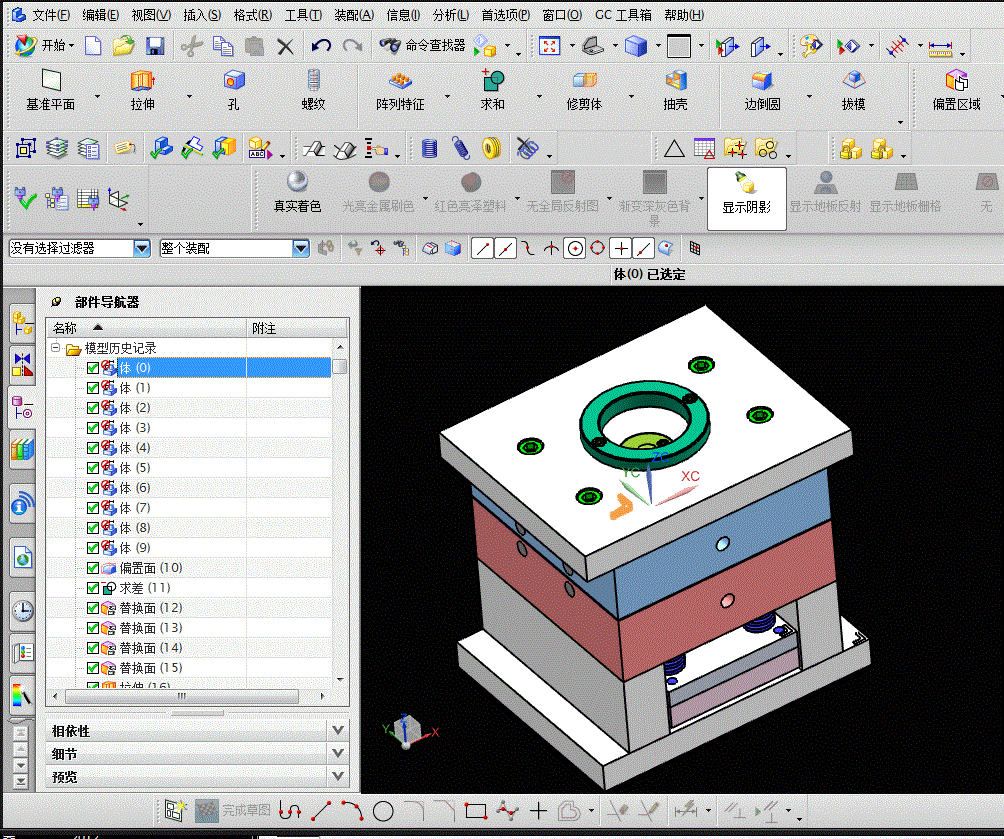This screenshot has width=1004, height=839.
Task: Click the Line sketch tool in bottom toolbar
Action: [x=321, y=811]
